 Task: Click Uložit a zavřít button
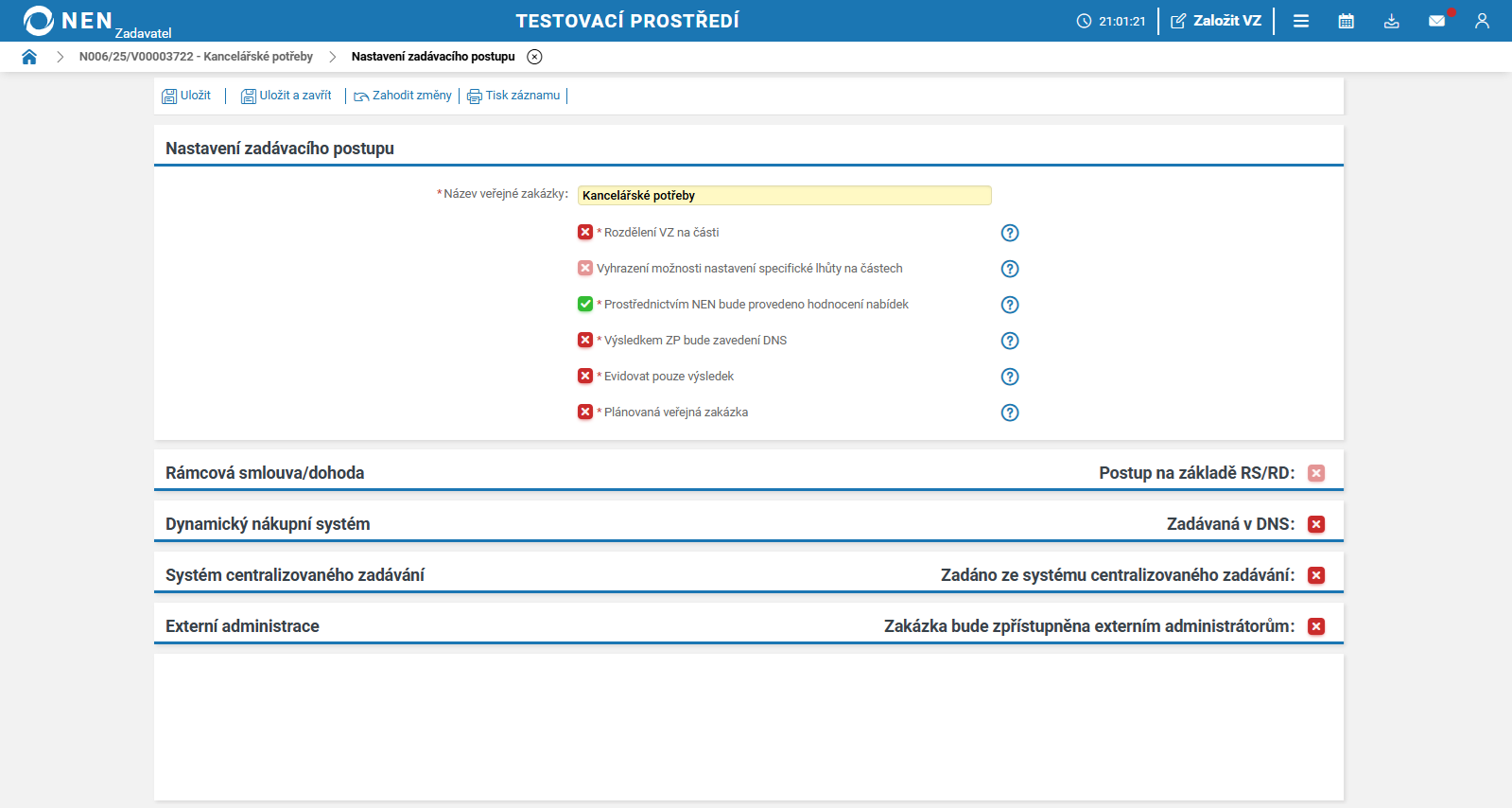(x=287, y=96)
